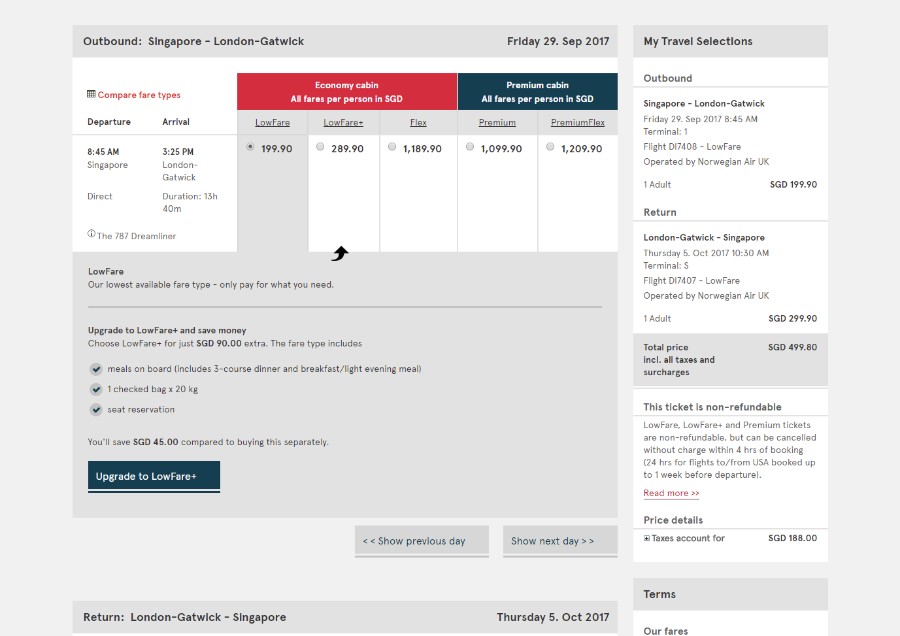
Task: Open the Compare fare types link
Action: click(139, 95)
